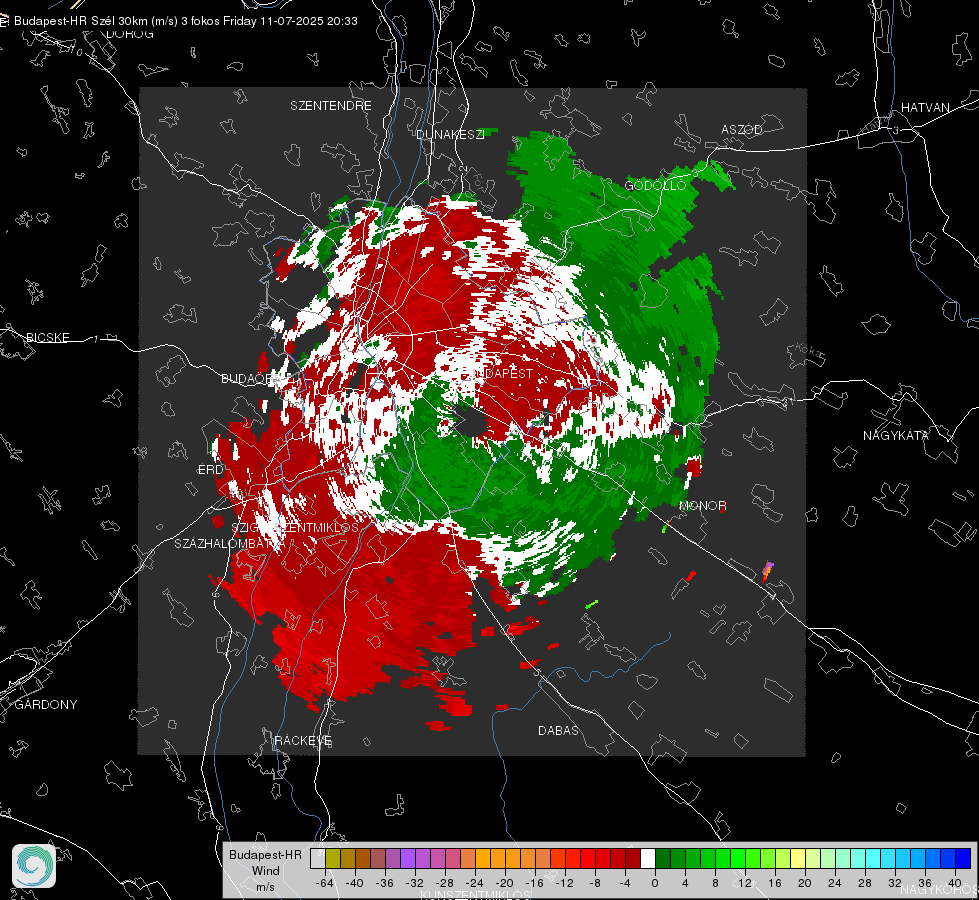Click the 16 value on the legend scale
979x900 pixels.
click(x=775, y=883)
